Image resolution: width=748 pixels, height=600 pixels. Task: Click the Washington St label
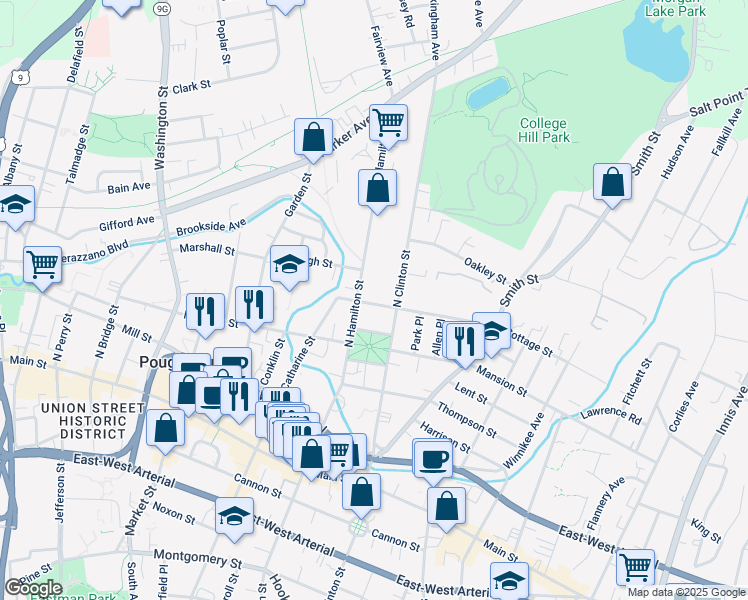point(161,128)
